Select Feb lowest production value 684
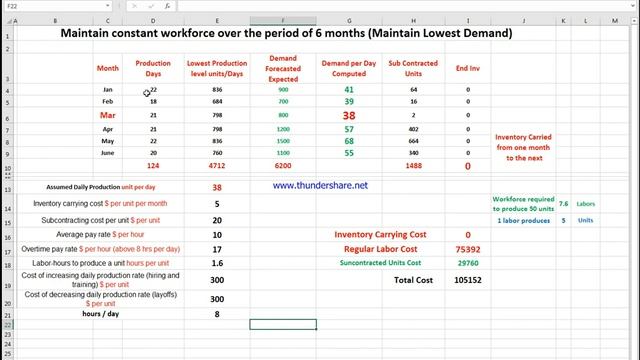This screenshot has width=640, height=360. (x=217, y=101)
